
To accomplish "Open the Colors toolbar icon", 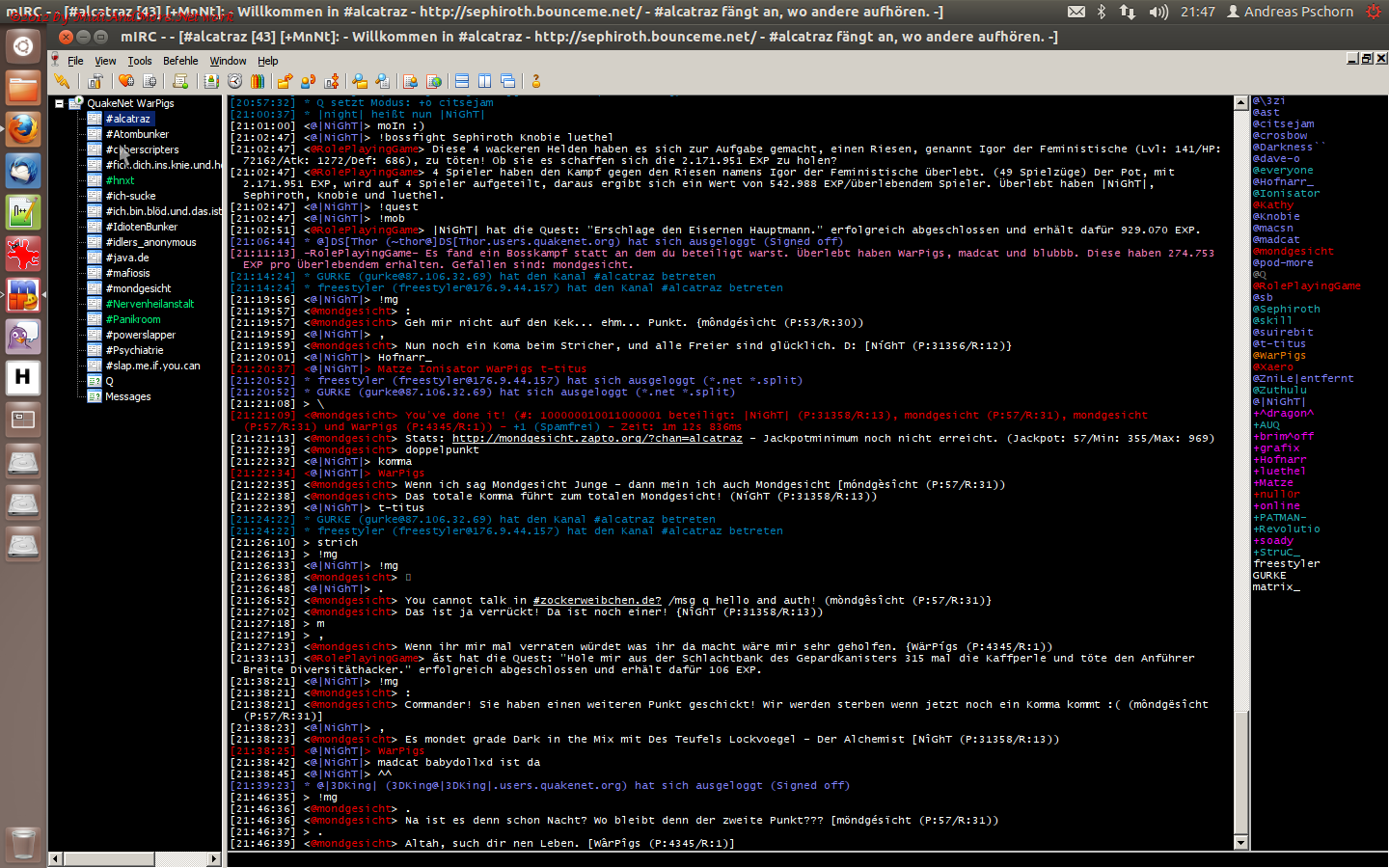I will tap(258, 82).
